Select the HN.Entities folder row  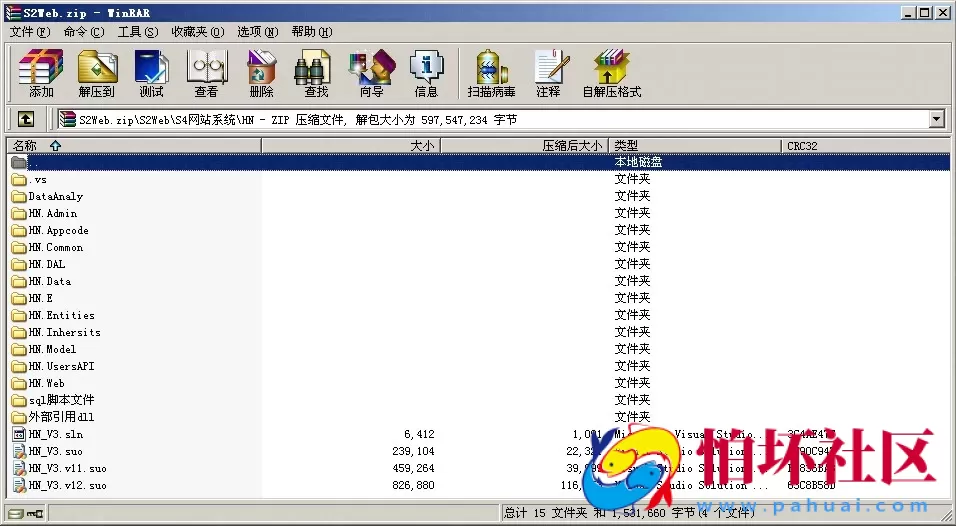pos(479,316)
